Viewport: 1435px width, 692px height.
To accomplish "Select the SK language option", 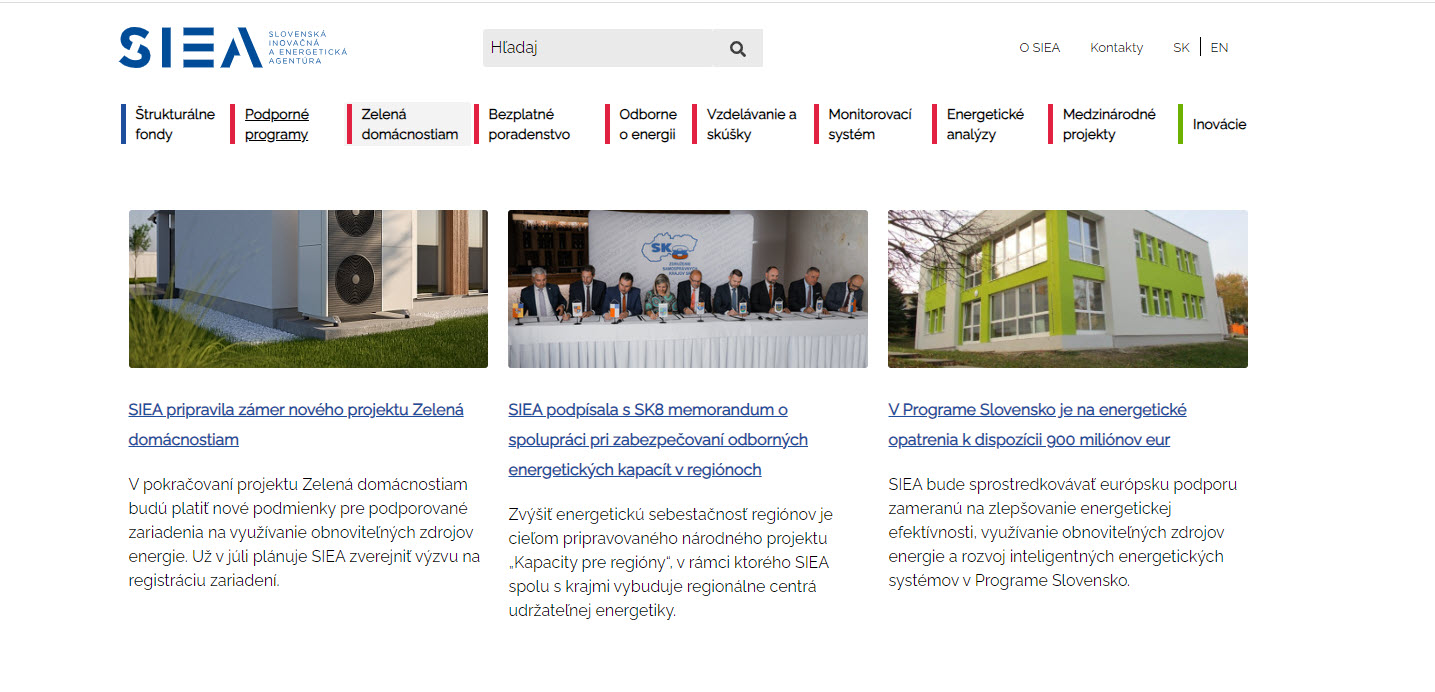I will point(1181,47).
